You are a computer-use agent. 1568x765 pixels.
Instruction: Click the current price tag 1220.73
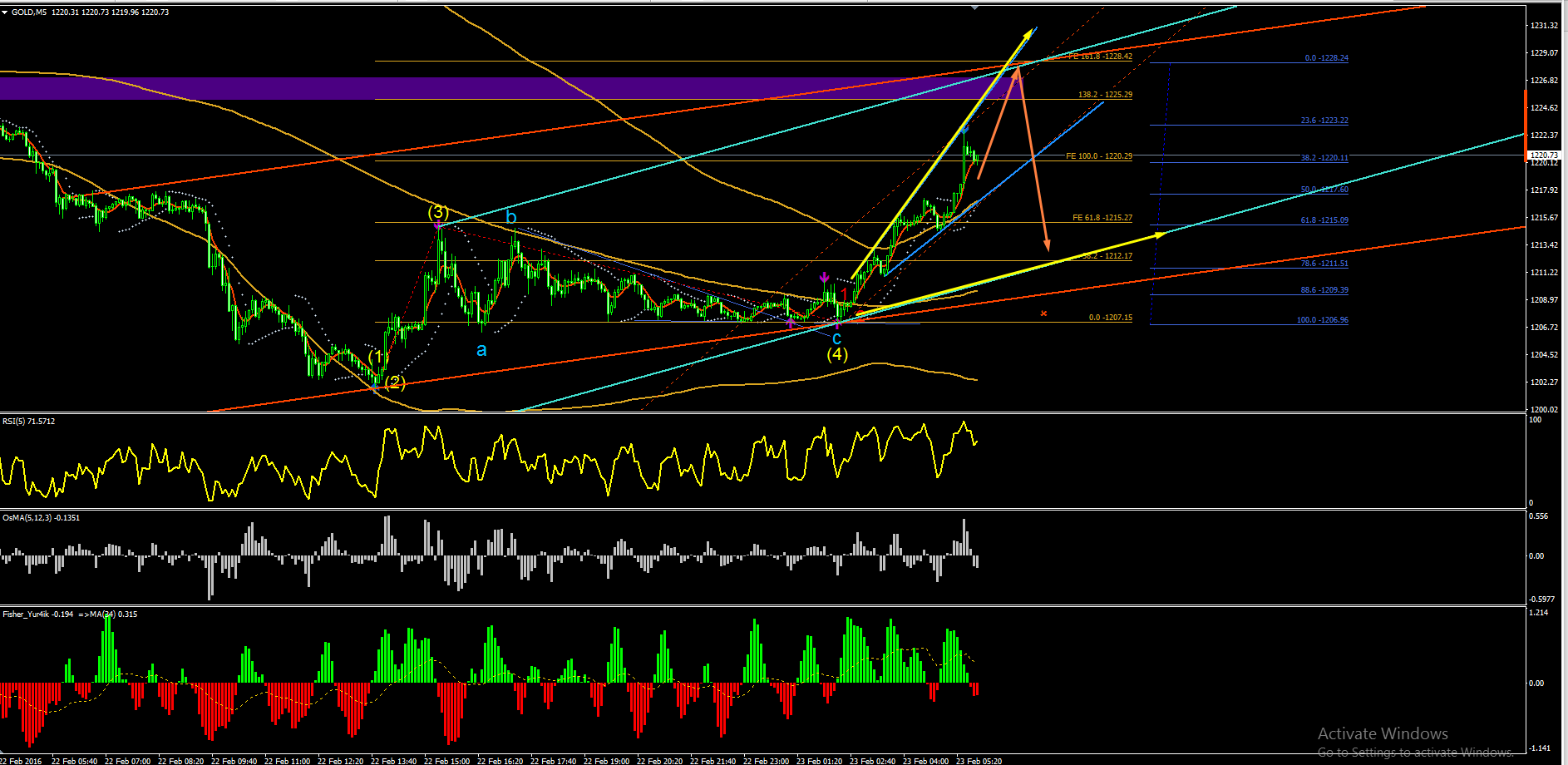(x=1545, y=155)
